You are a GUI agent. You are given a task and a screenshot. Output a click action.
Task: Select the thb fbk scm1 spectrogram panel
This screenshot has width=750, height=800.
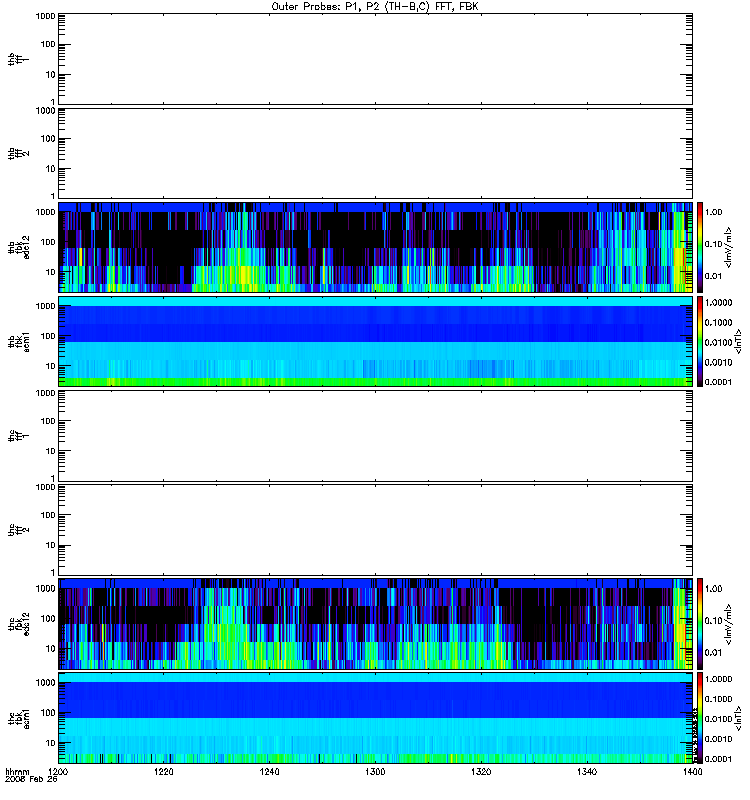376,341
